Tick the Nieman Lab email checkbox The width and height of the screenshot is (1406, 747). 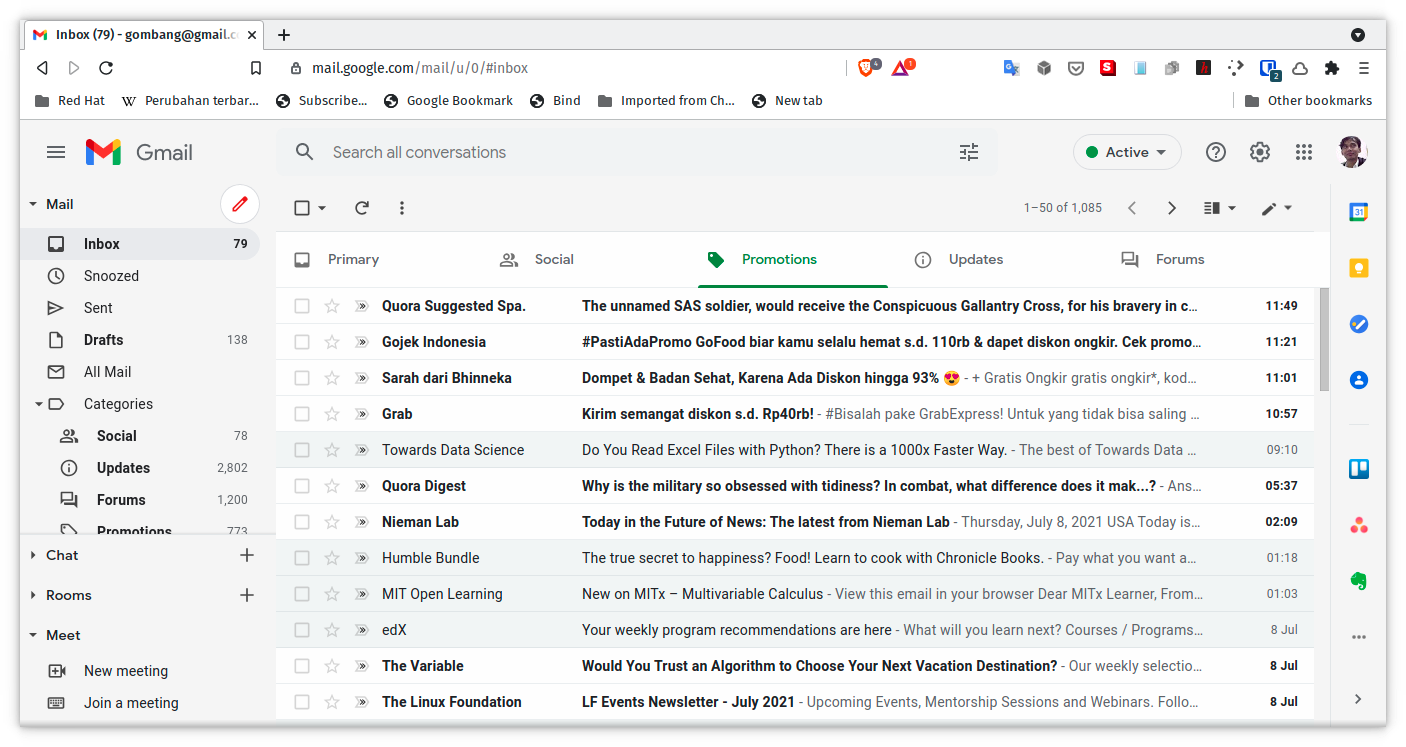point(302,522)
